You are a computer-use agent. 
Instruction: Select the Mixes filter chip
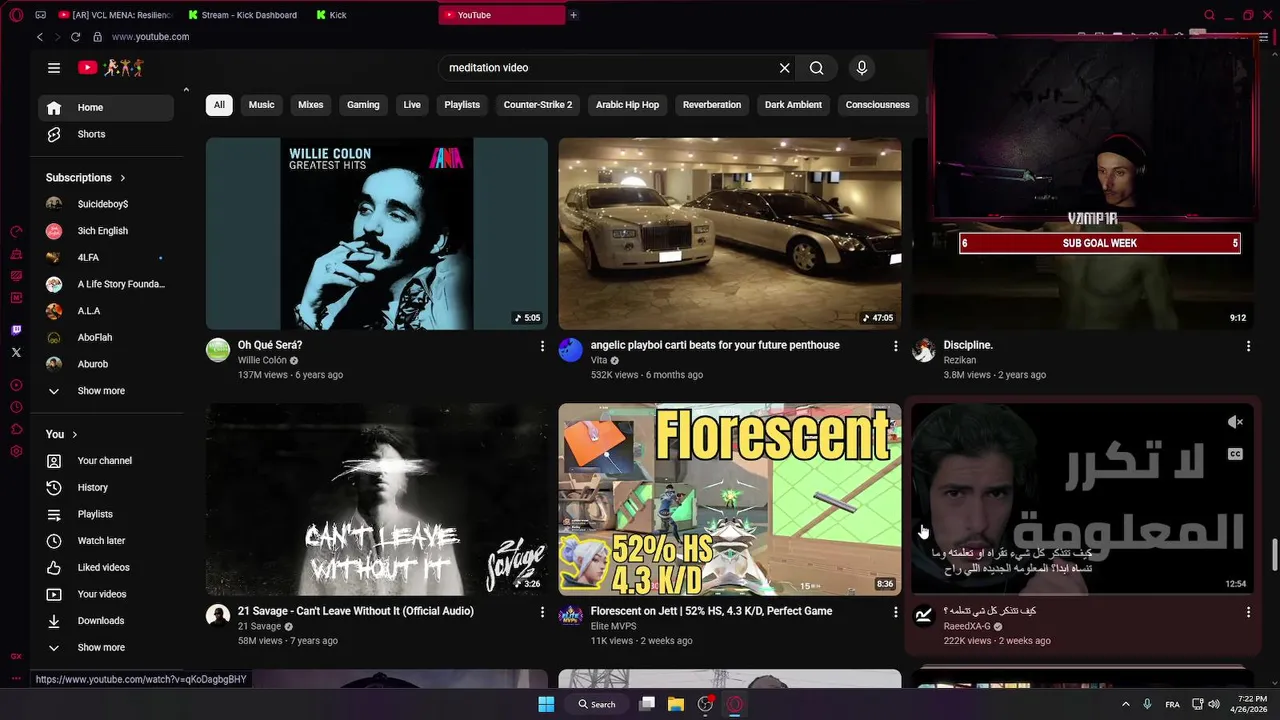311,105
